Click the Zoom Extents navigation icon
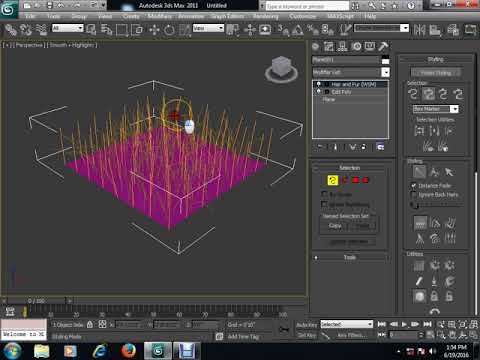 [x=463, y=324]
